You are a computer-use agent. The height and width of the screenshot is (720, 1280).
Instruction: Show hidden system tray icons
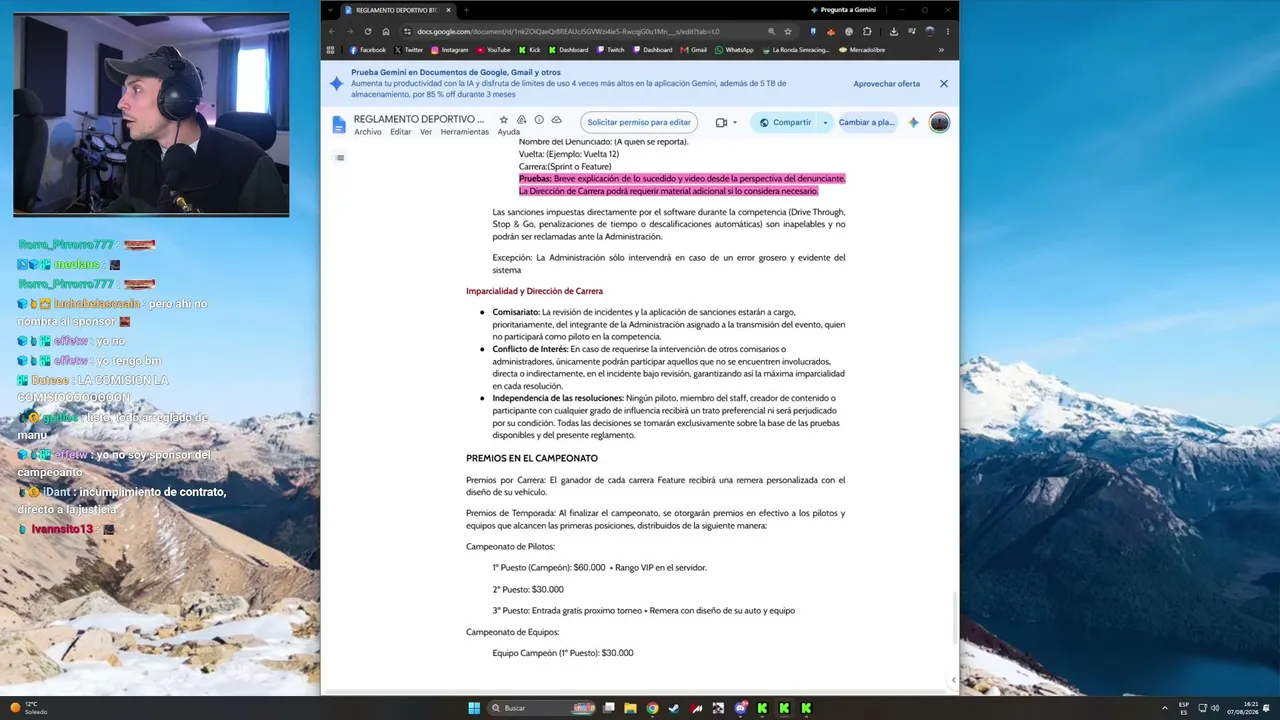(1164, 708)
